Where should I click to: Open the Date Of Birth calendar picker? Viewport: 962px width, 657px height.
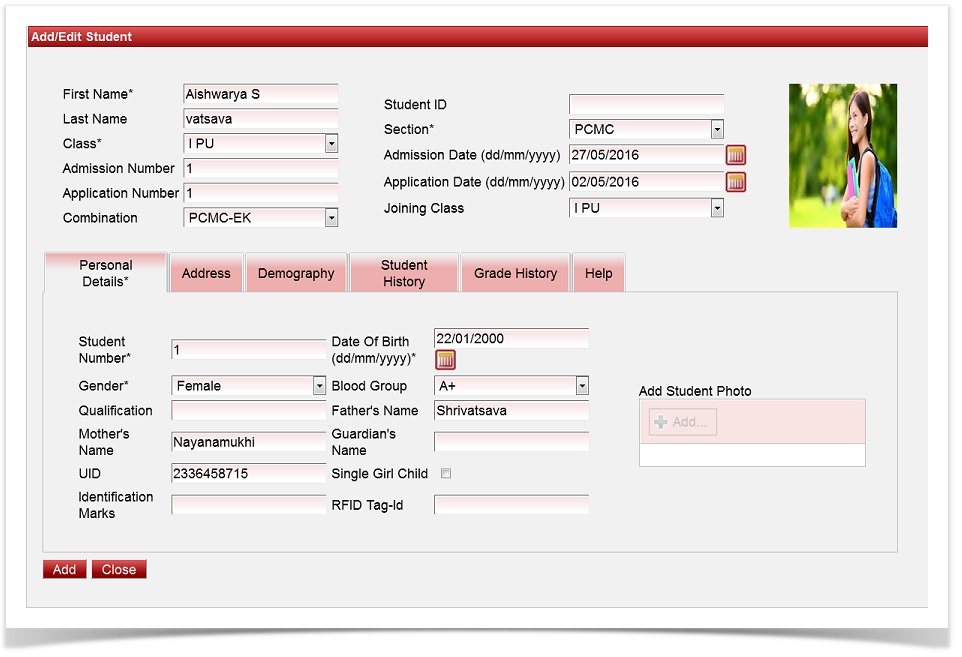(x=445, y=360)
